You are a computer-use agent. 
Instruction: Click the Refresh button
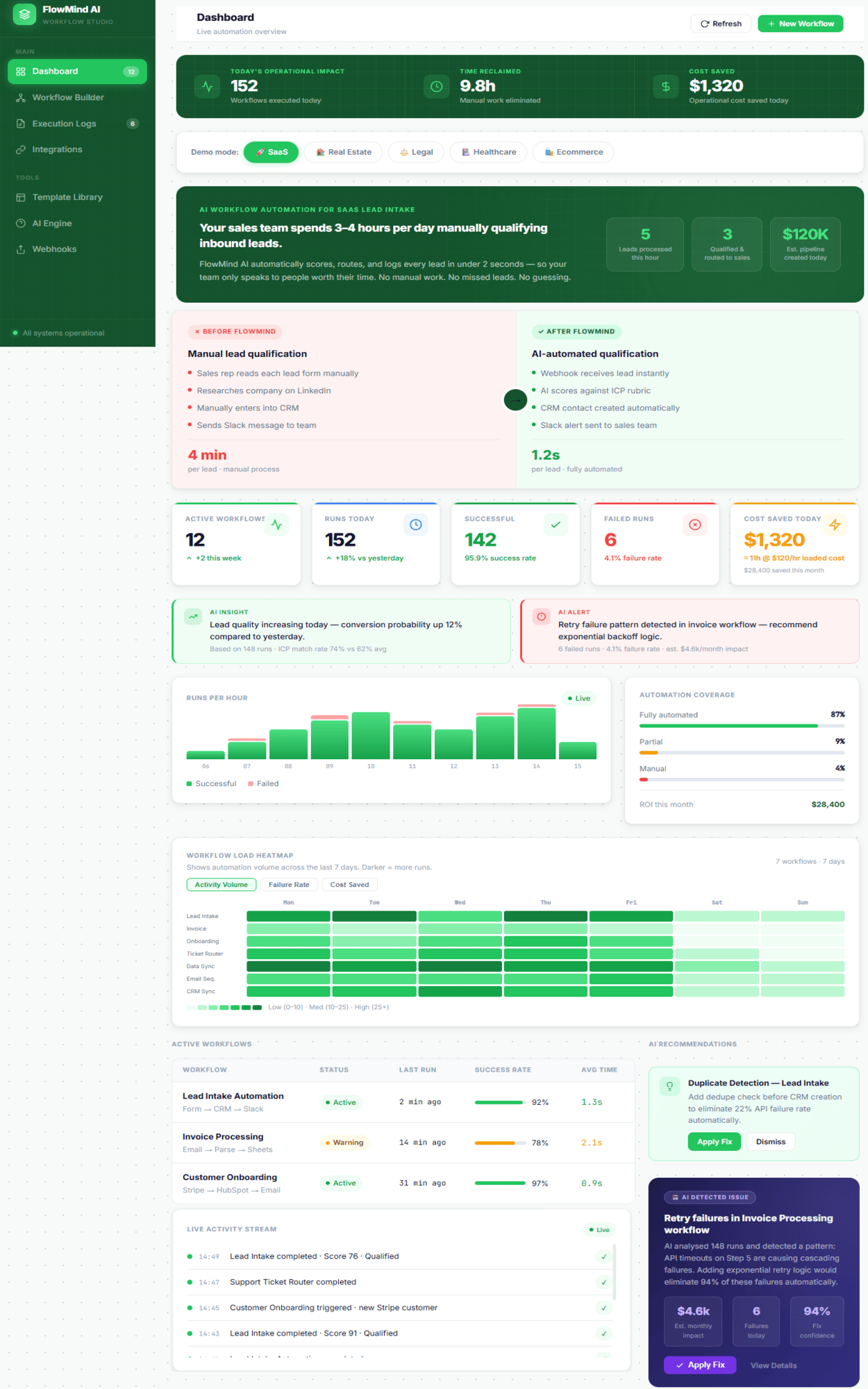point(721,24)
